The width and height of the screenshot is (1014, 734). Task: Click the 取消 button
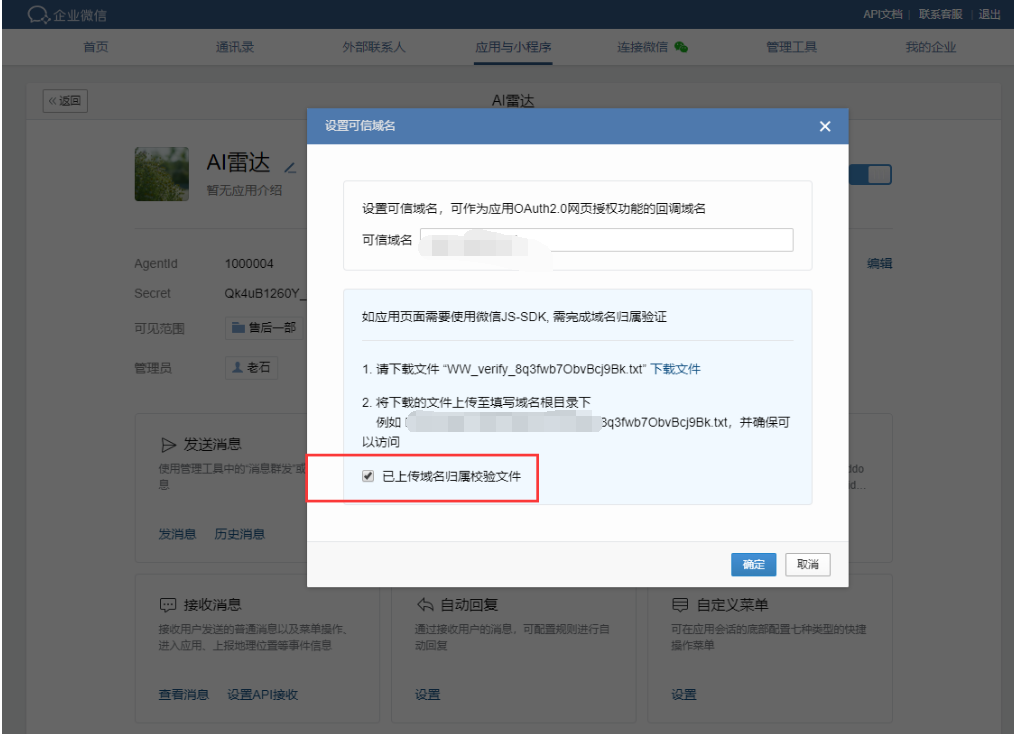808,565
